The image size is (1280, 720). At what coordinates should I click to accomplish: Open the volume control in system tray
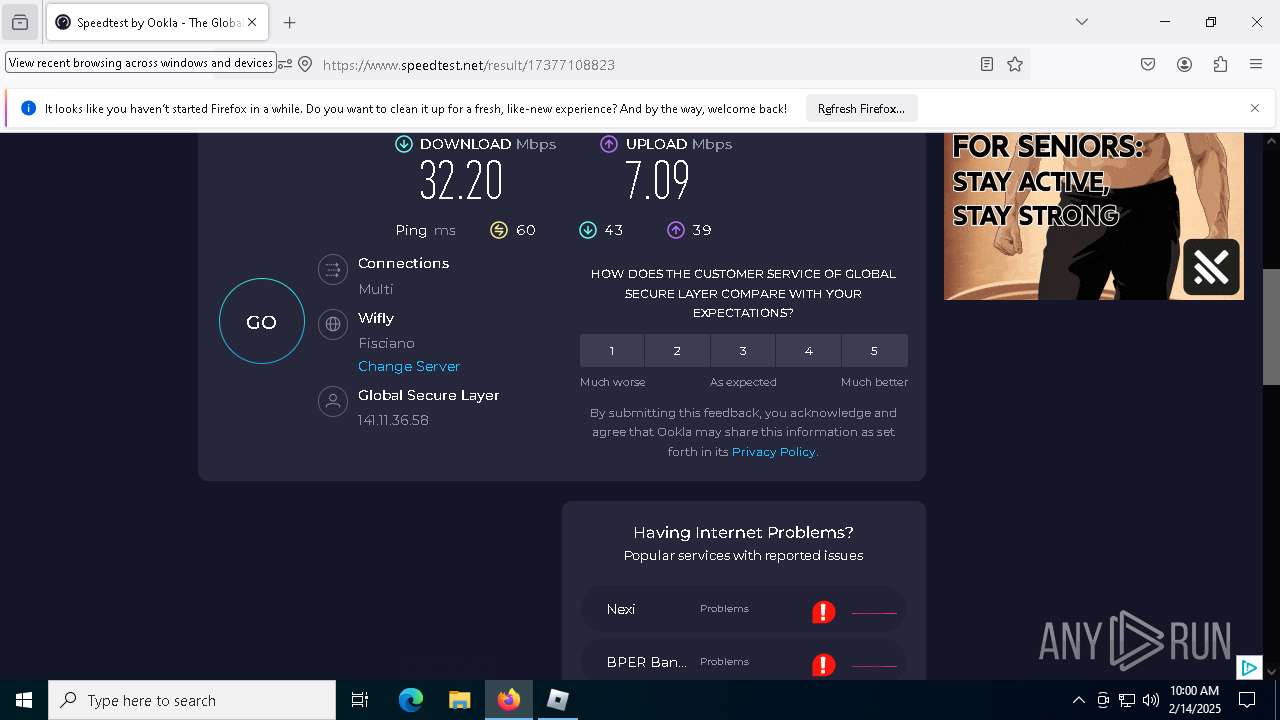pyautogui.click(x=1151, y=700)
